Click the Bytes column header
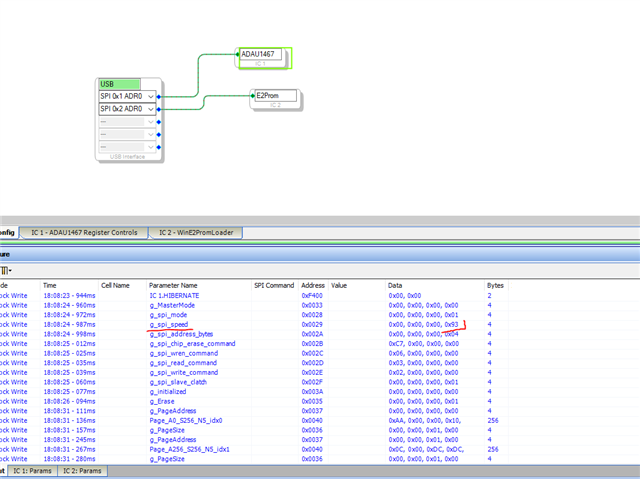640x479 pixels. pyautogui.click(x=496, y=285)
